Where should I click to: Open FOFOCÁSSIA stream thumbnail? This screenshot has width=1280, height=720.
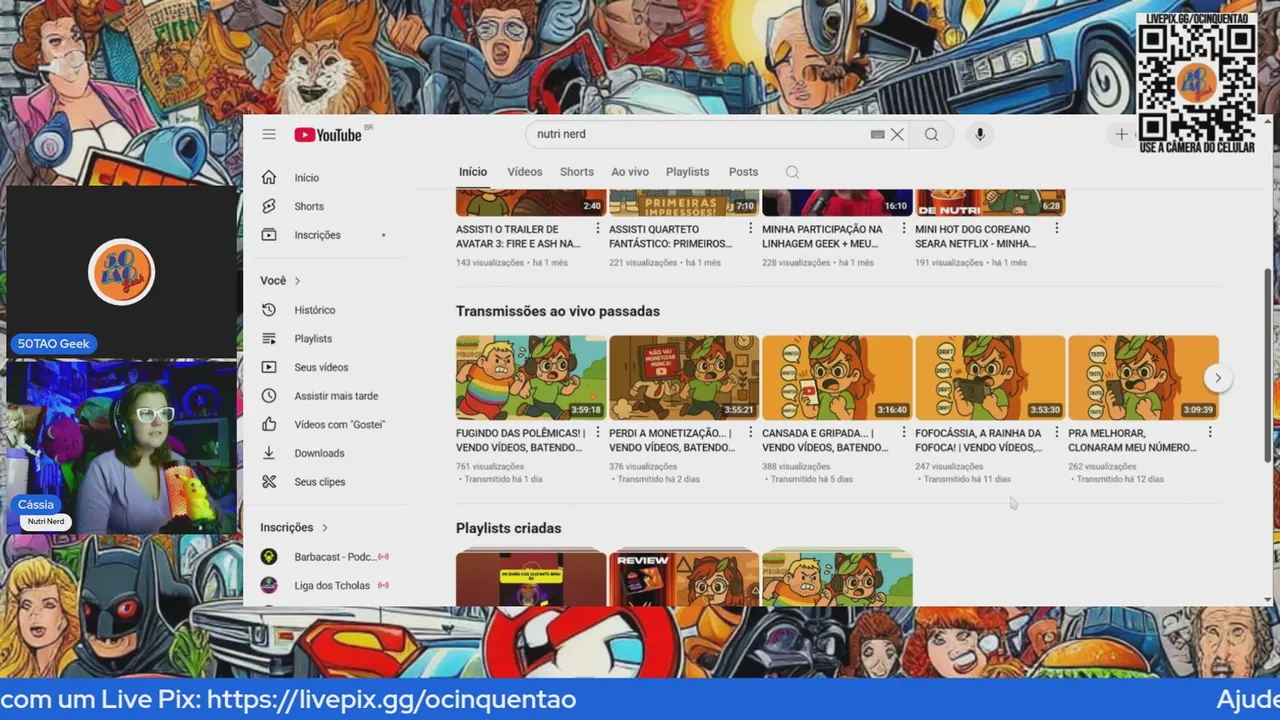click(x=990, y=377)
